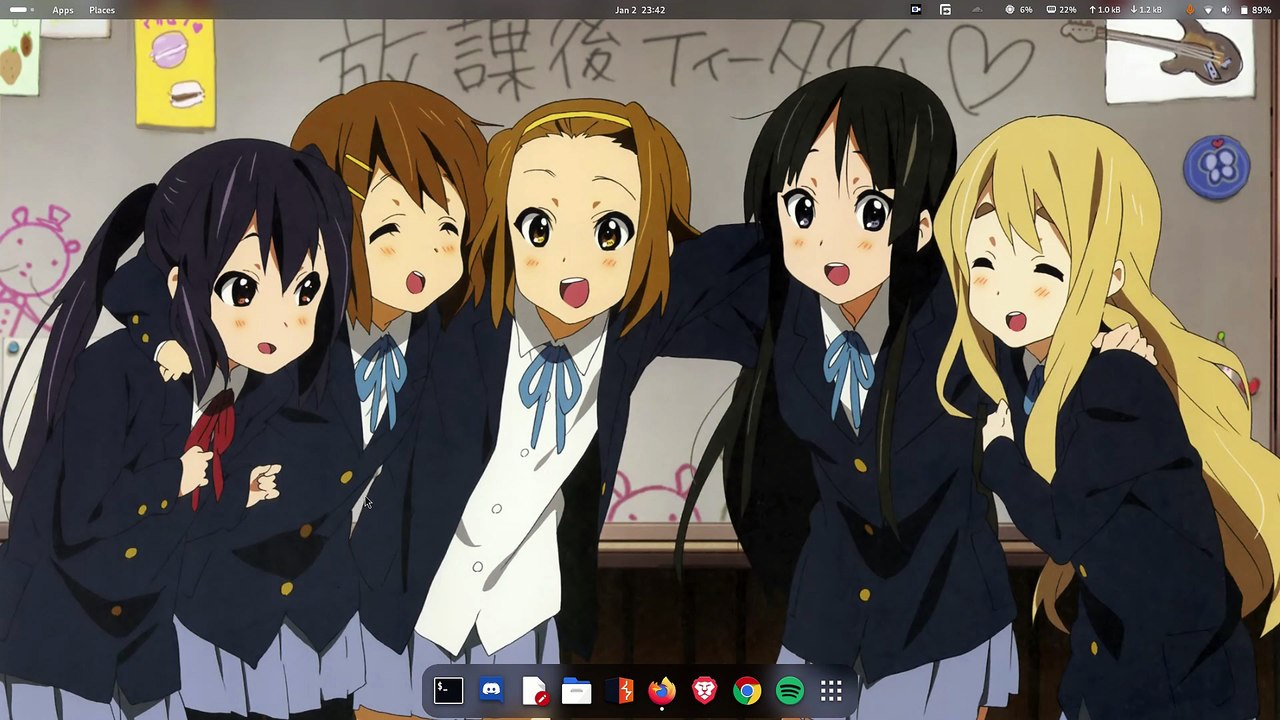Launch Discord from the dock
1280x720 pixels.
[x=491, y=690]
